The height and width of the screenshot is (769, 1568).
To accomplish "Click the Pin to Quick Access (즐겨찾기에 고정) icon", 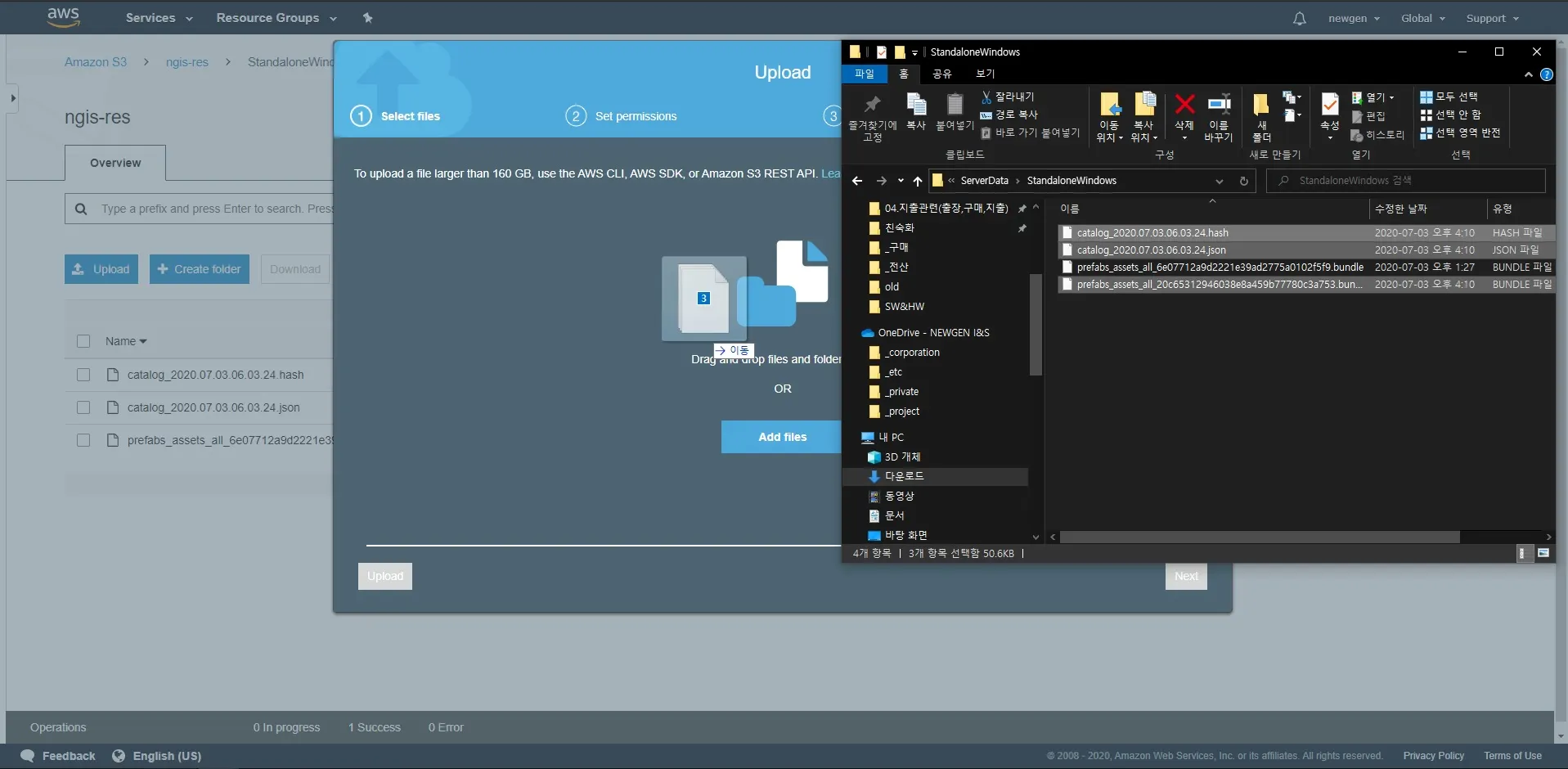I will (x=872, y=117).
